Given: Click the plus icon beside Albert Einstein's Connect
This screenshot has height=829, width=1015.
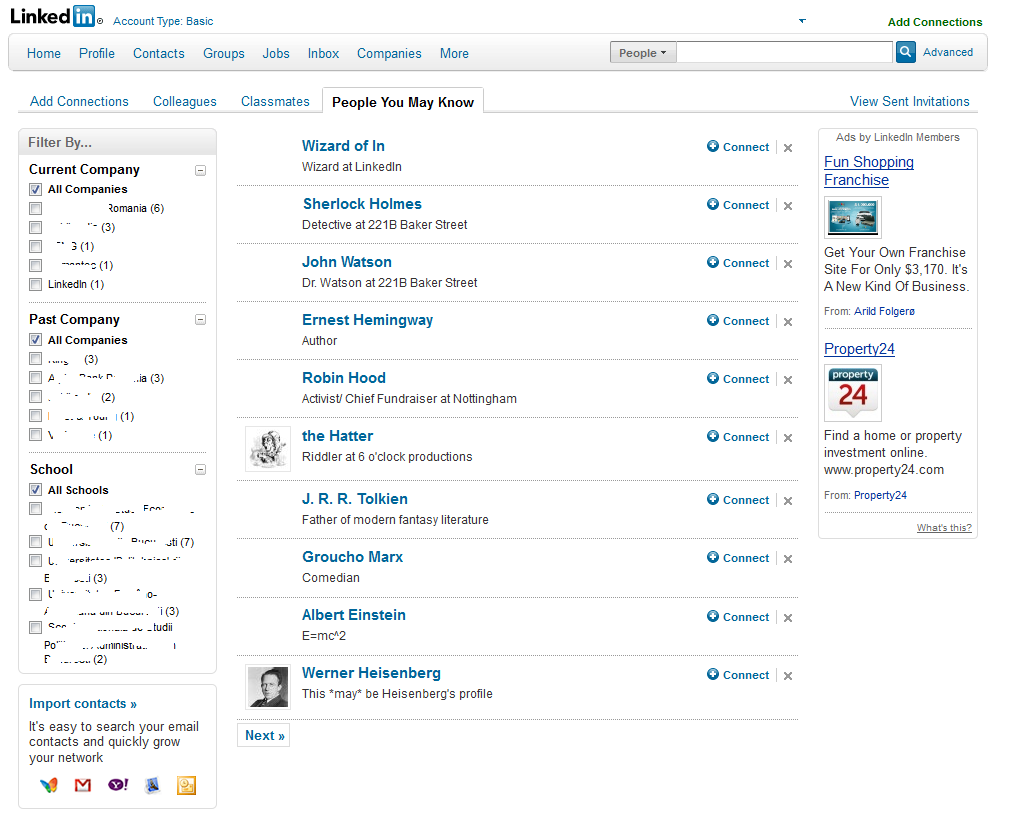Looking at the screenshot, I should [x=713, y=617].
